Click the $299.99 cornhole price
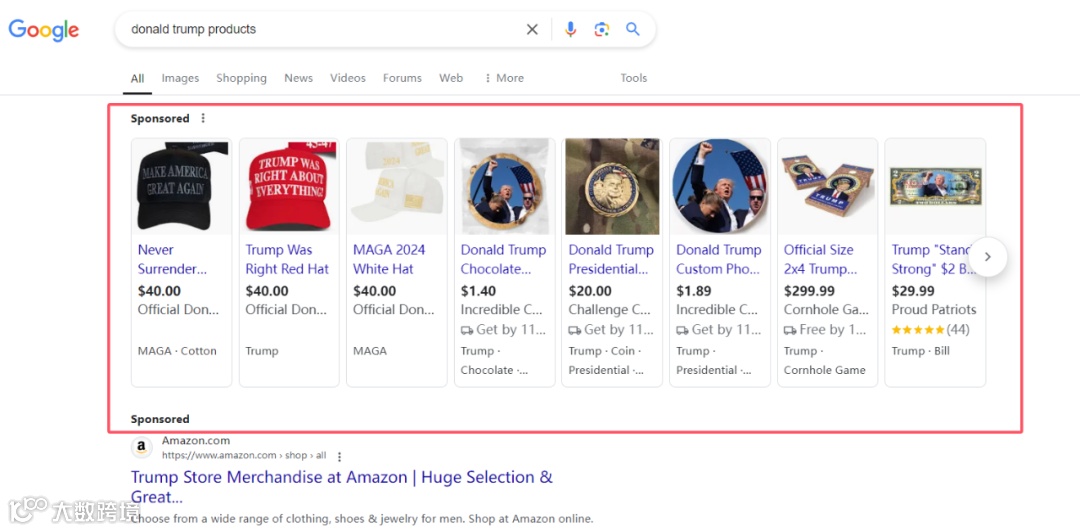The width and height of the screenshot is (1080, 531). click(x=809, y=291)
